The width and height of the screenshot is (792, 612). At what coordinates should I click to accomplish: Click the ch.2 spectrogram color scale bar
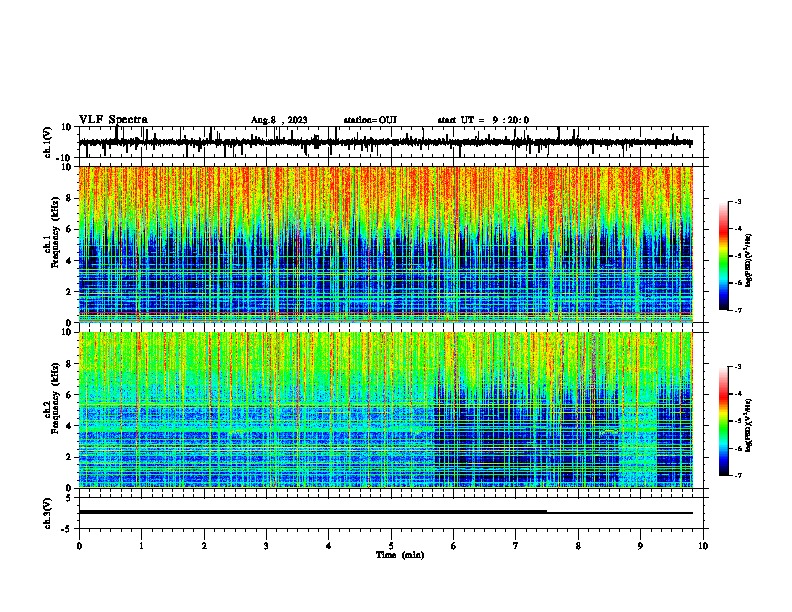point(724,421)
